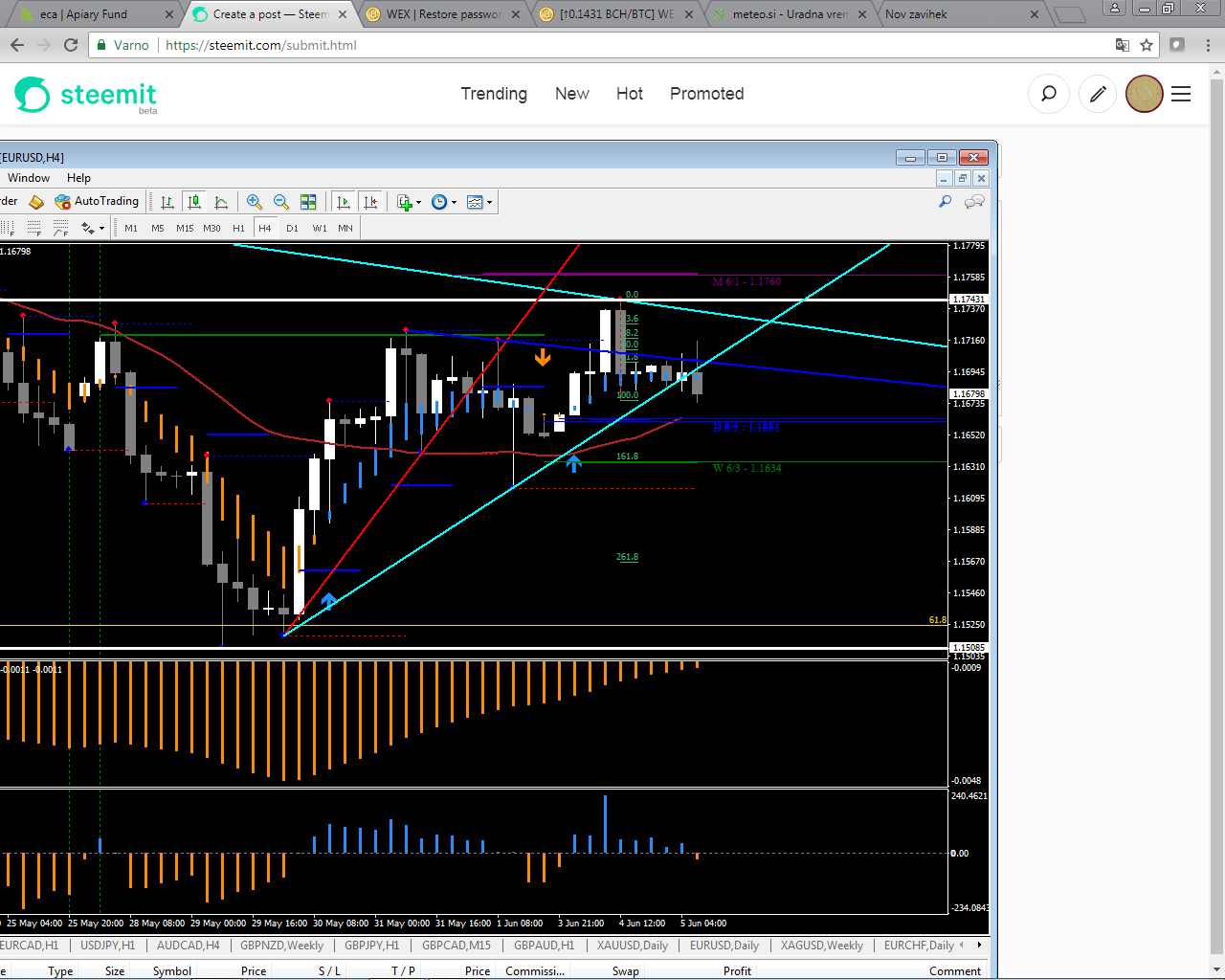Click the Chrome address bar URL
Image resolution: width=1225 pixels, height=980 pixels.
260,45
